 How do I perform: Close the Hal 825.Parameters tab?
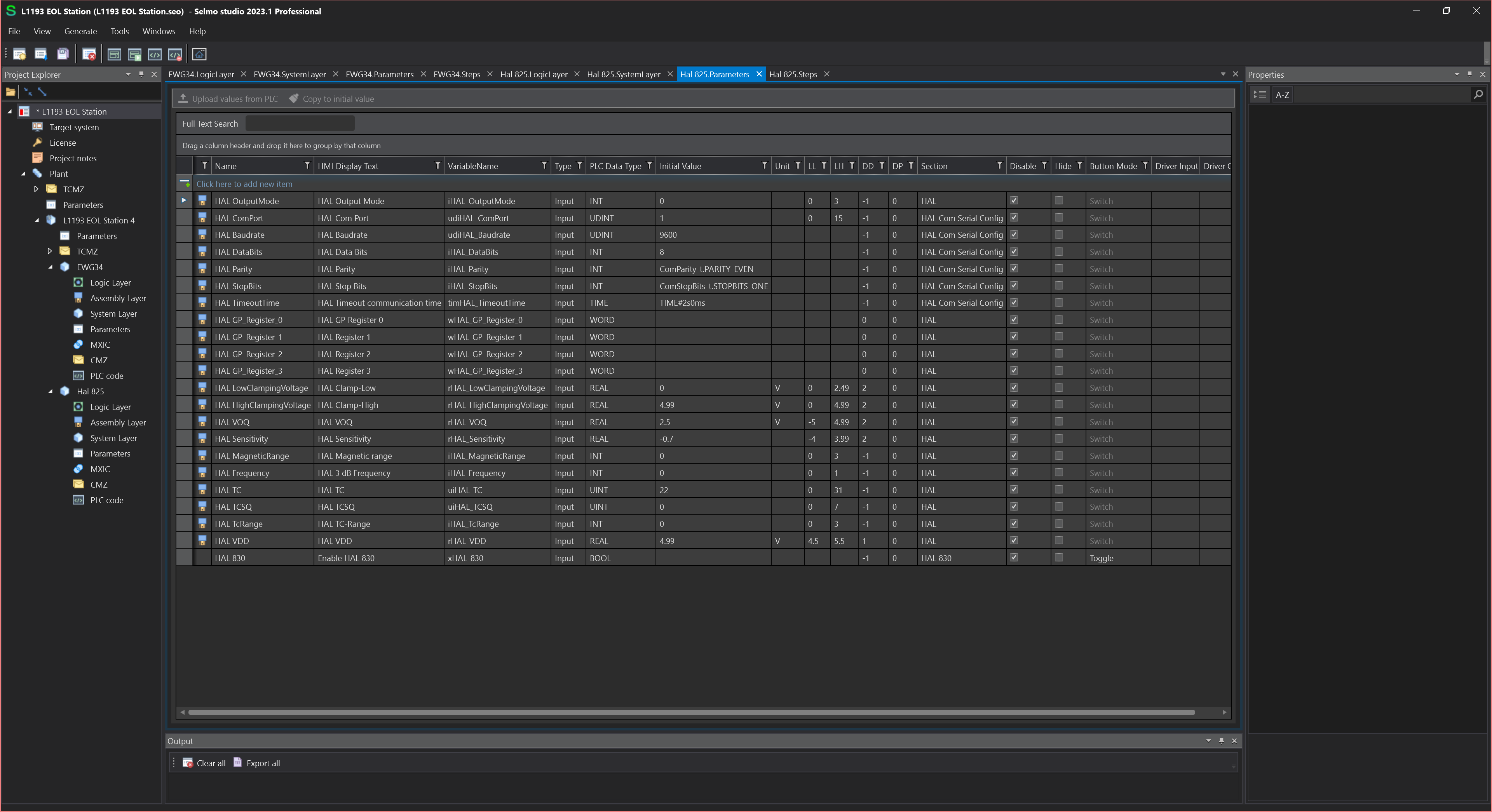pos(759,74)
